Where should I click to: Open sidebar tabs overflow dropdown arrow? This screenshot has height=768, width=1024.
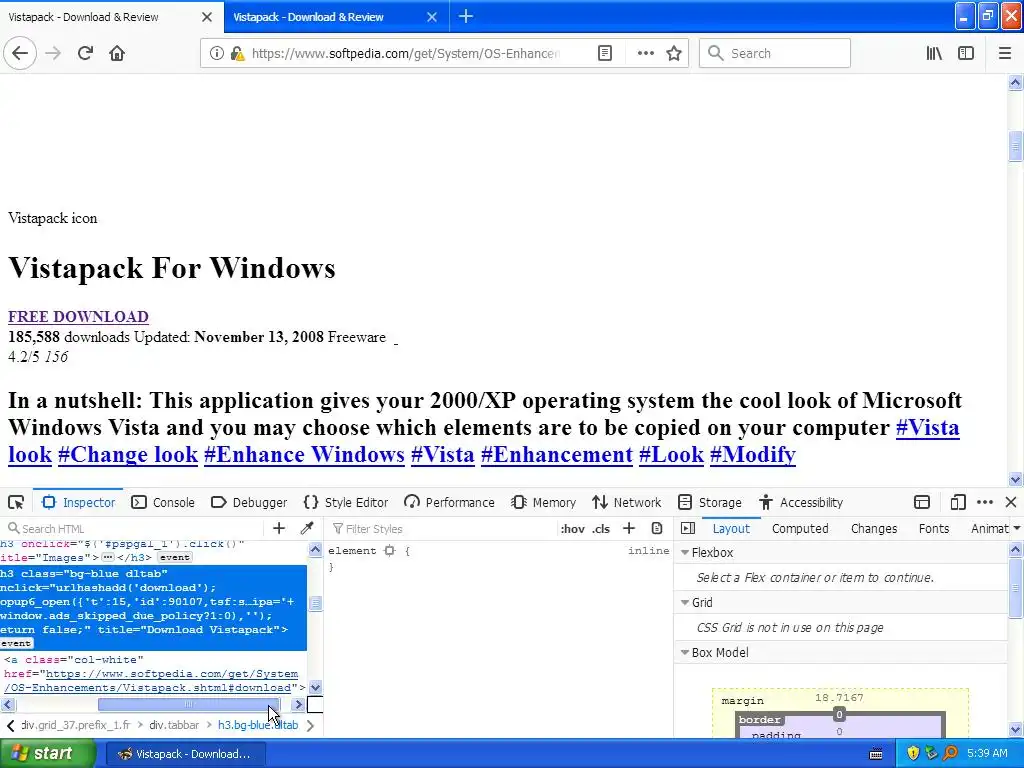(x=1016, y=528)
